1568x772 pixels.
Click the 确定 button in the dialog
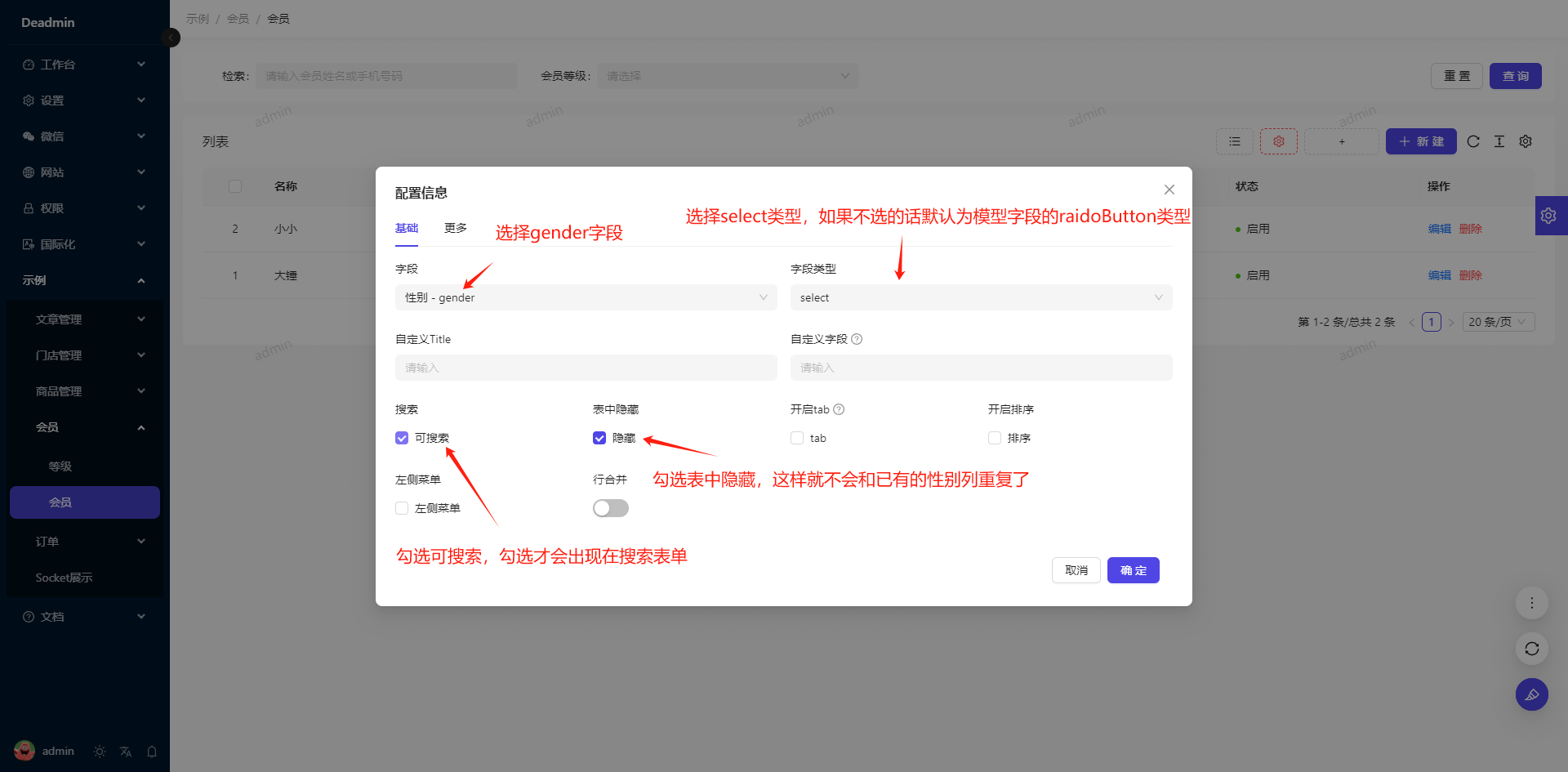(x=1133, y=570)
